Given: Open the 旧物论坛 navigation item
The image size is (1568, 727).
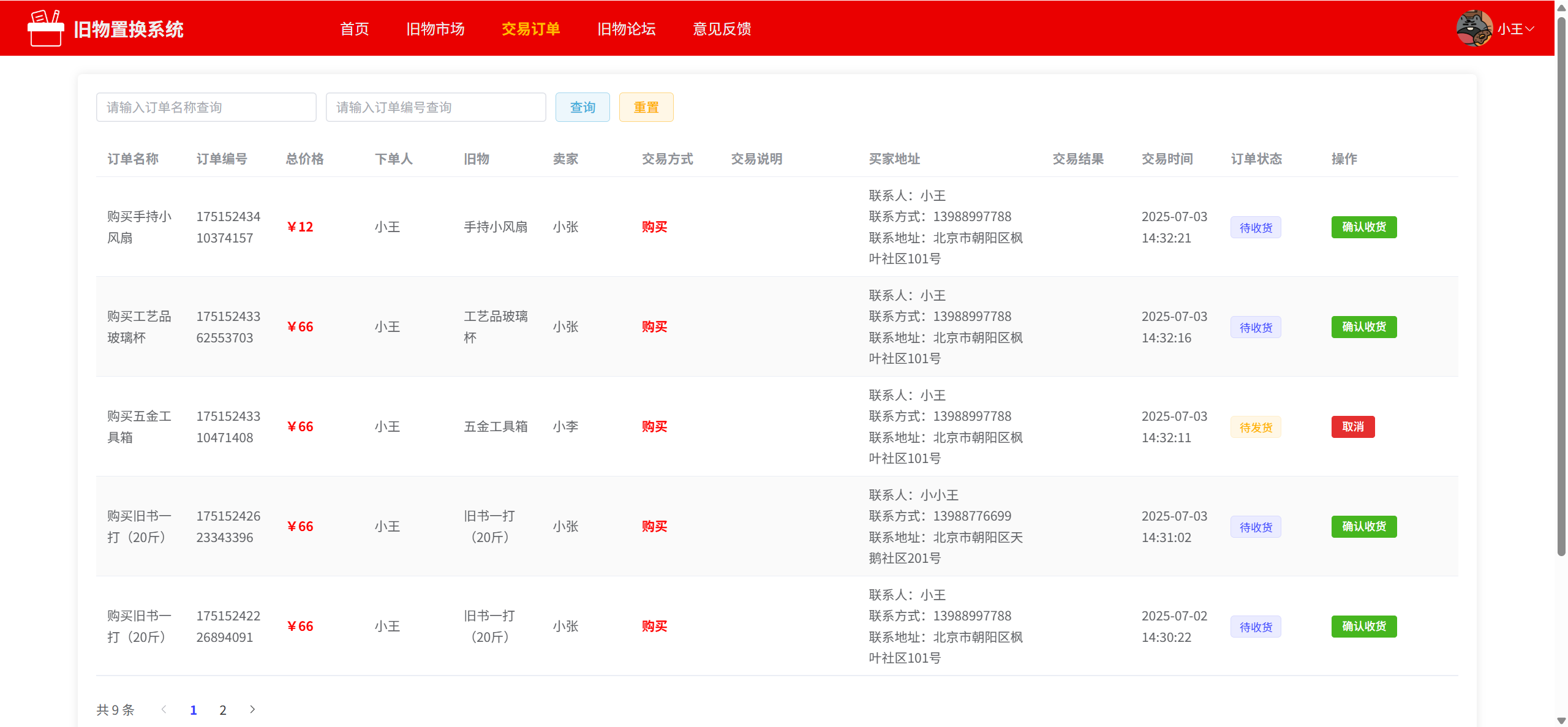Looking at the screenshot, I should [x=626, y=29].
